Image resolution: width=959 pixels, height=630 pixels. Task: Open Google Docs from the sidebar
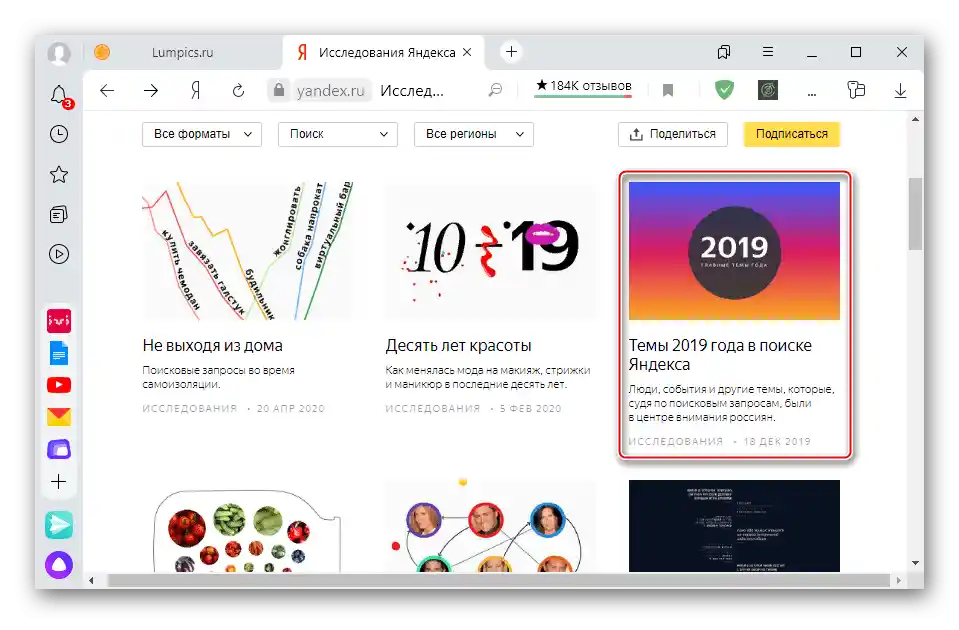(58, 352)
